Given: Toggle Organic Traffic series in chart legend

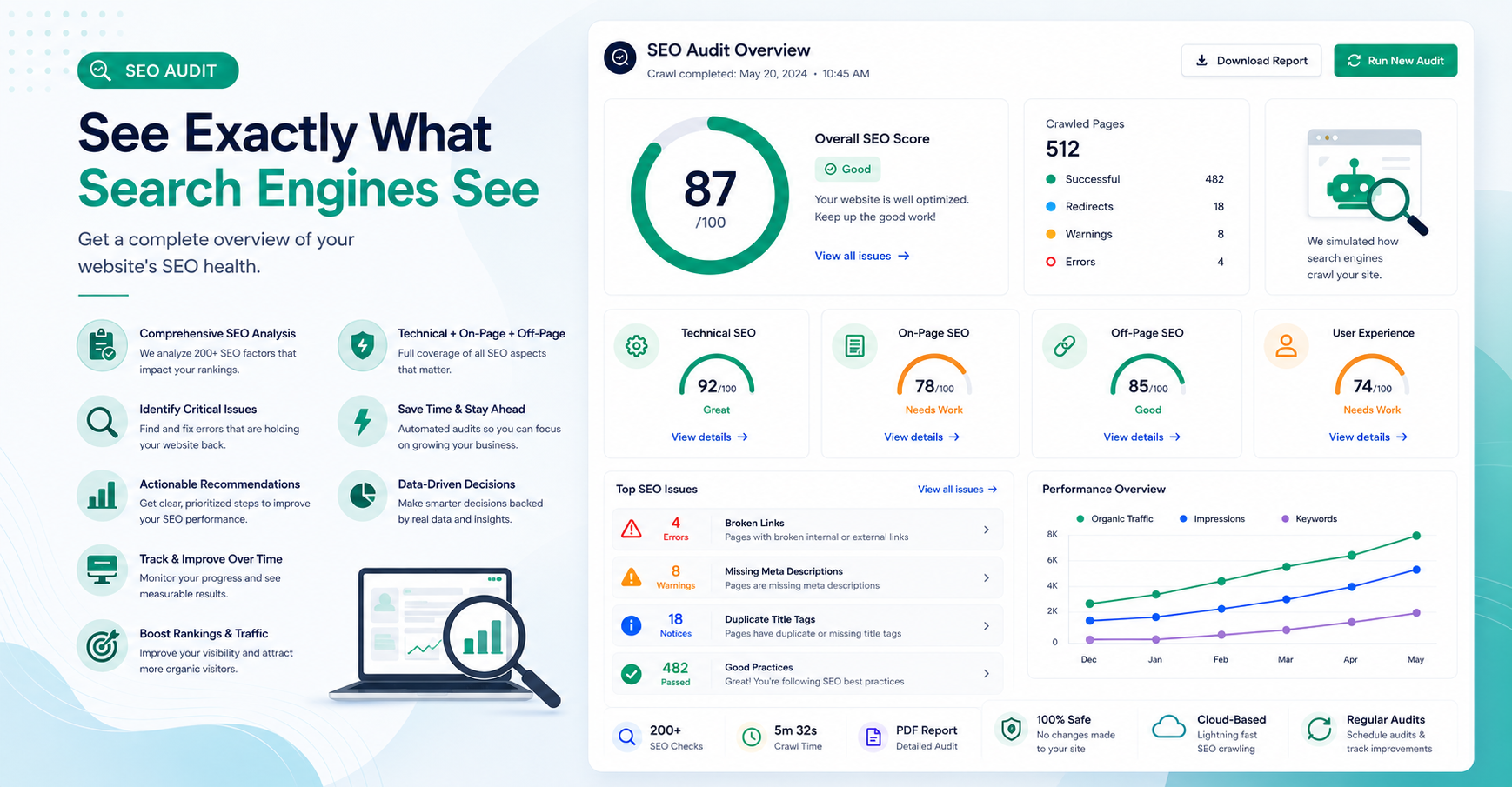Looking at the screenshot, I should [1114, 518].
